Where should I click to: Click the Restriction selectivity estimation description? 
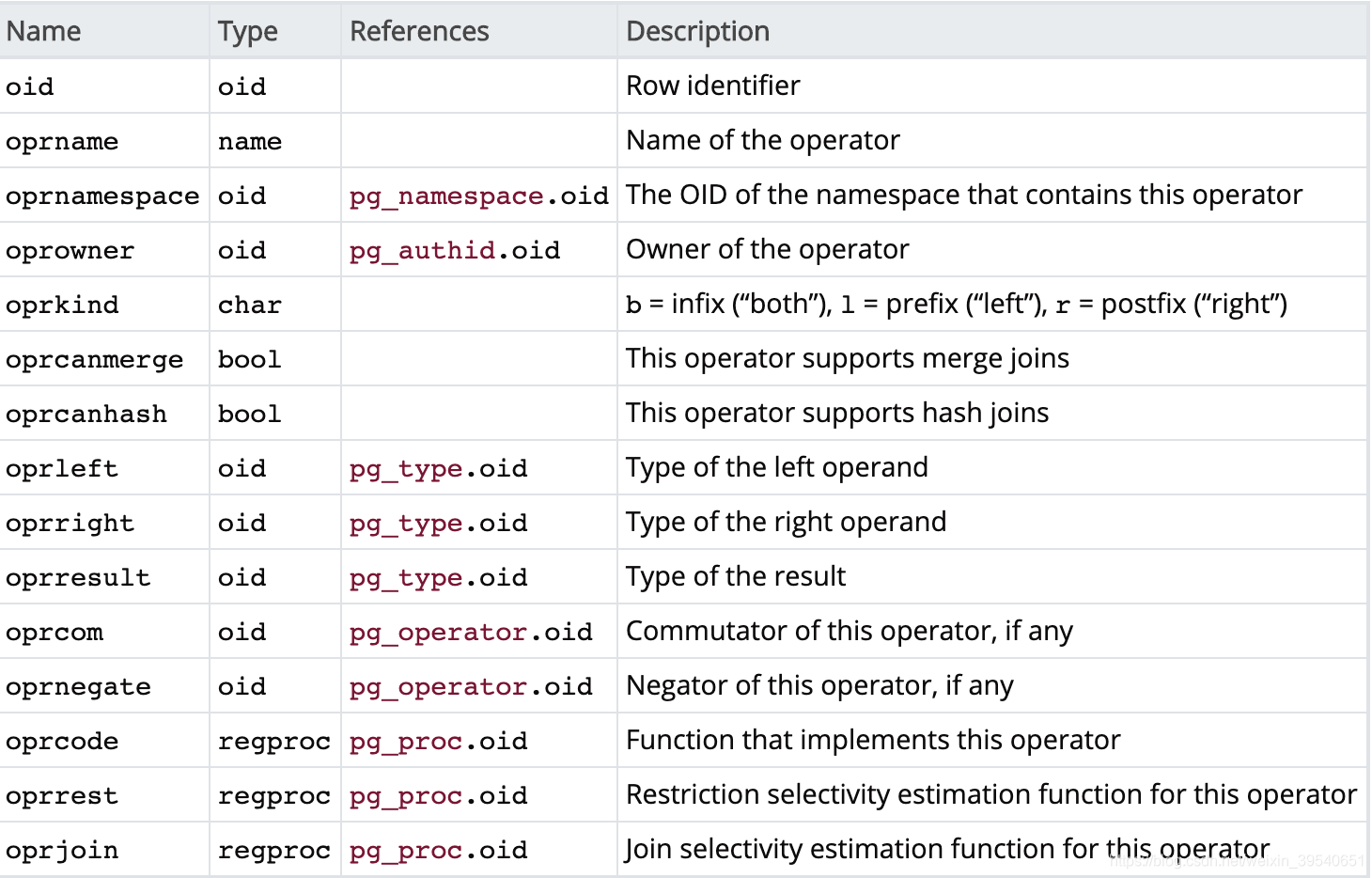[991, 794]
